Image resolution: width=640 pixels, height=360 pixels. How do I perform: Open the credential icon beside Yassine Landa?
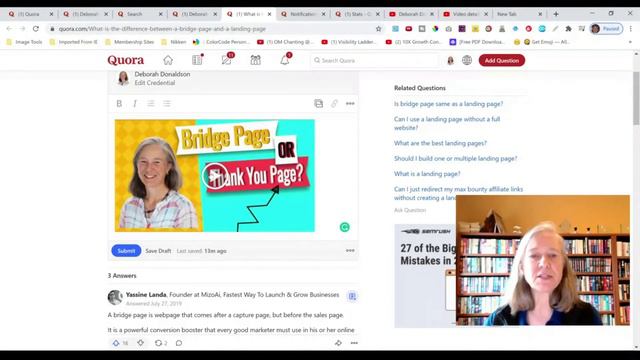[x=352, y=296]
